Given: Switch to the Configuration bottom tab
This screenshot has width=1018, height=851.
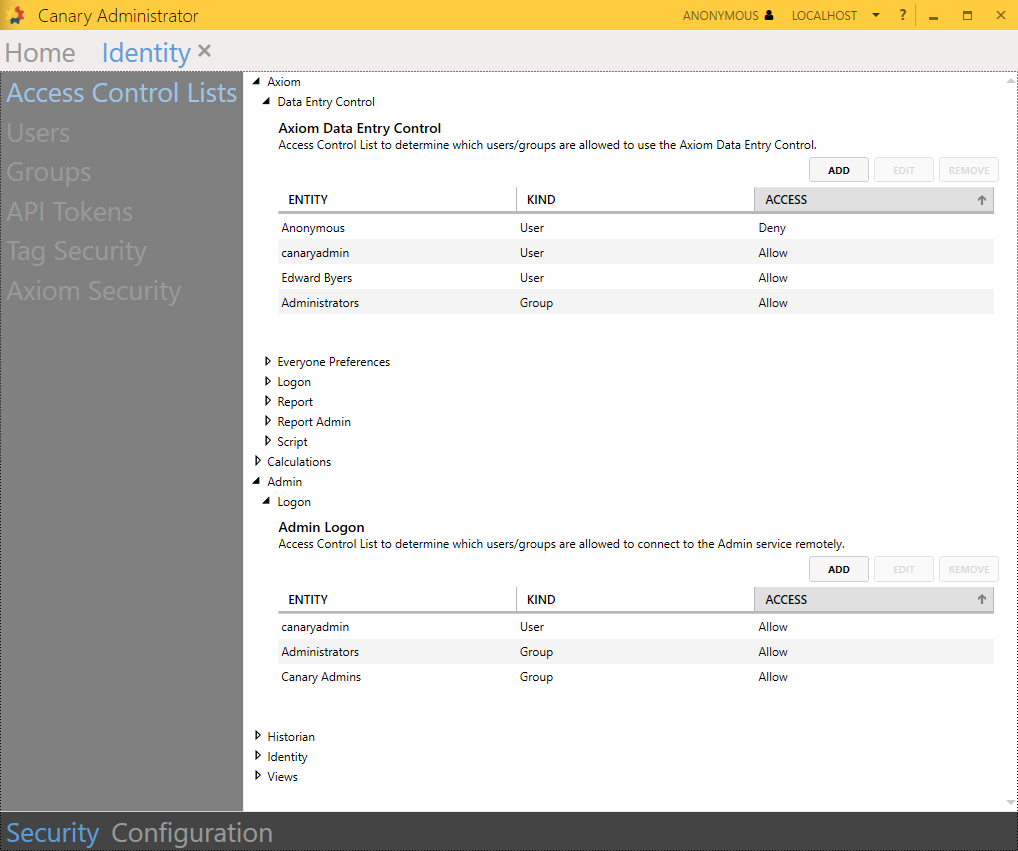Looking at the screenshot, I should [192, 833].
